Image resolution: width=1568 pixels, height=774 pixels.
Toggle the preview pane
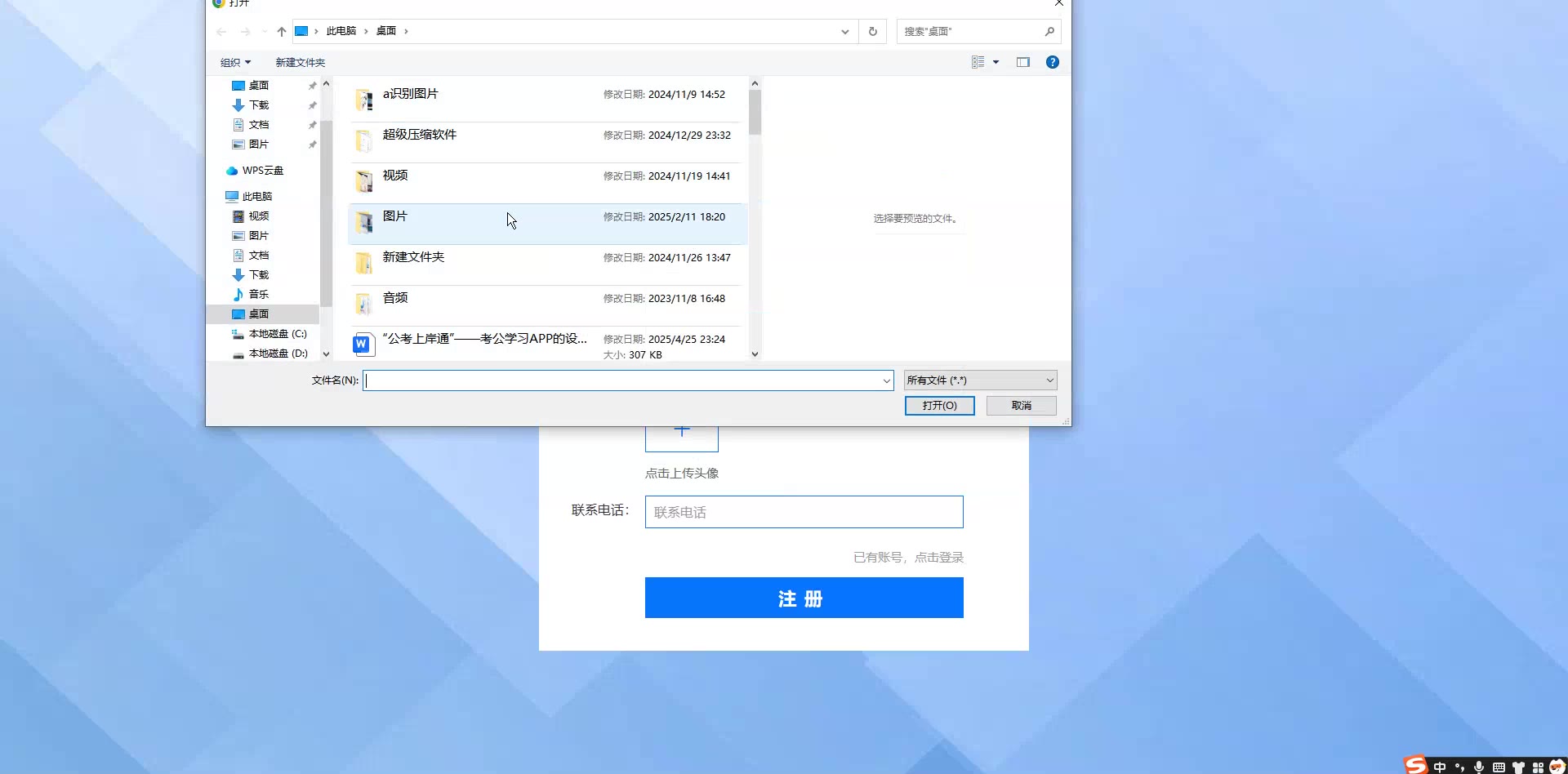coord(1023,62)
